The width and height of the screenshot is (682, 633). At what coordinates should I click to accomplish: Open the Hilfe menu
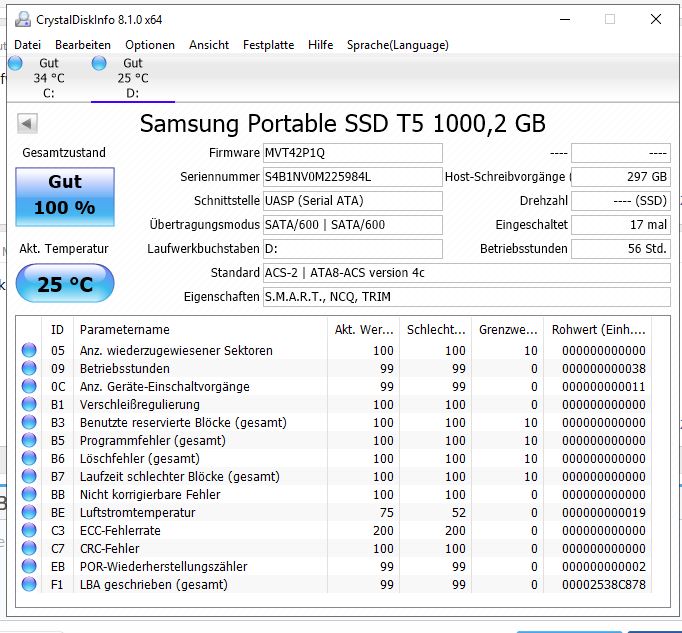[321, 45]
